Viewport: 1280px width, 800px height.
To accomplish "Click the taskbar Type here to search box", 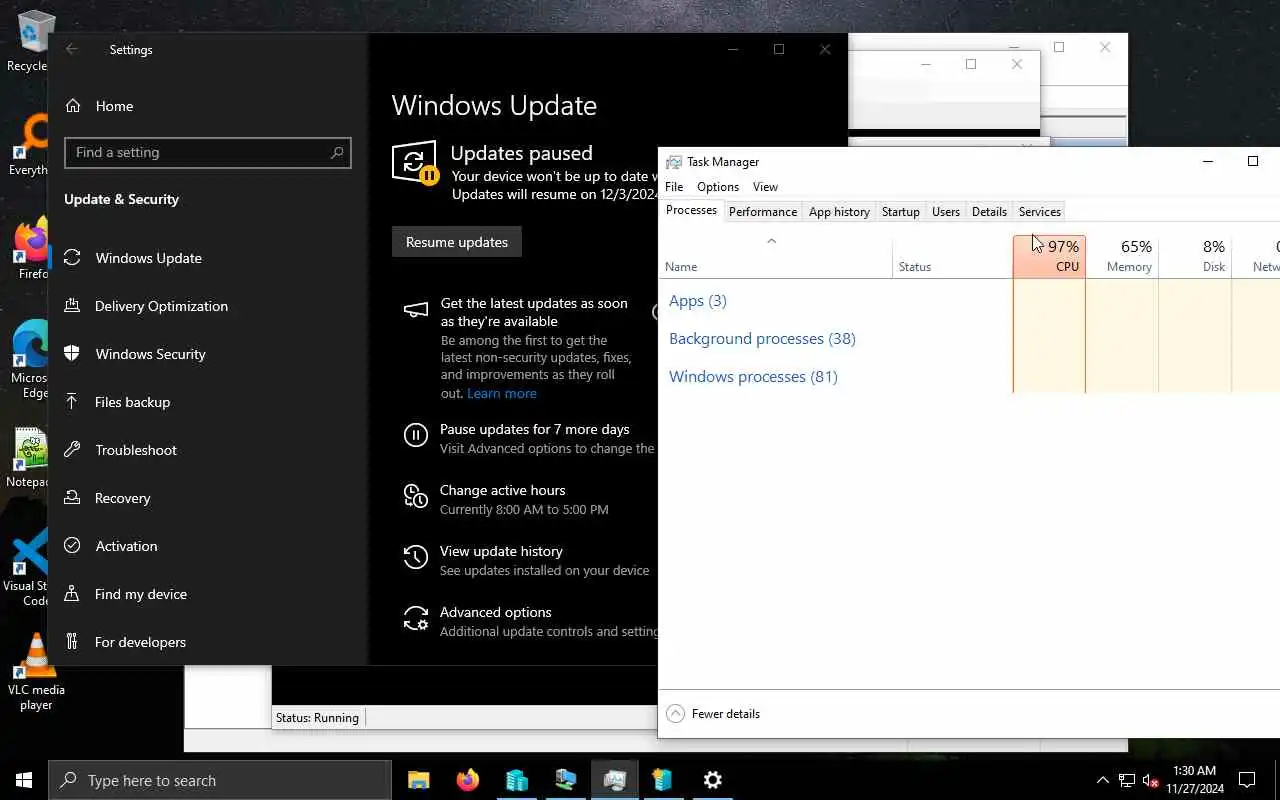I will tap(220, 780).
